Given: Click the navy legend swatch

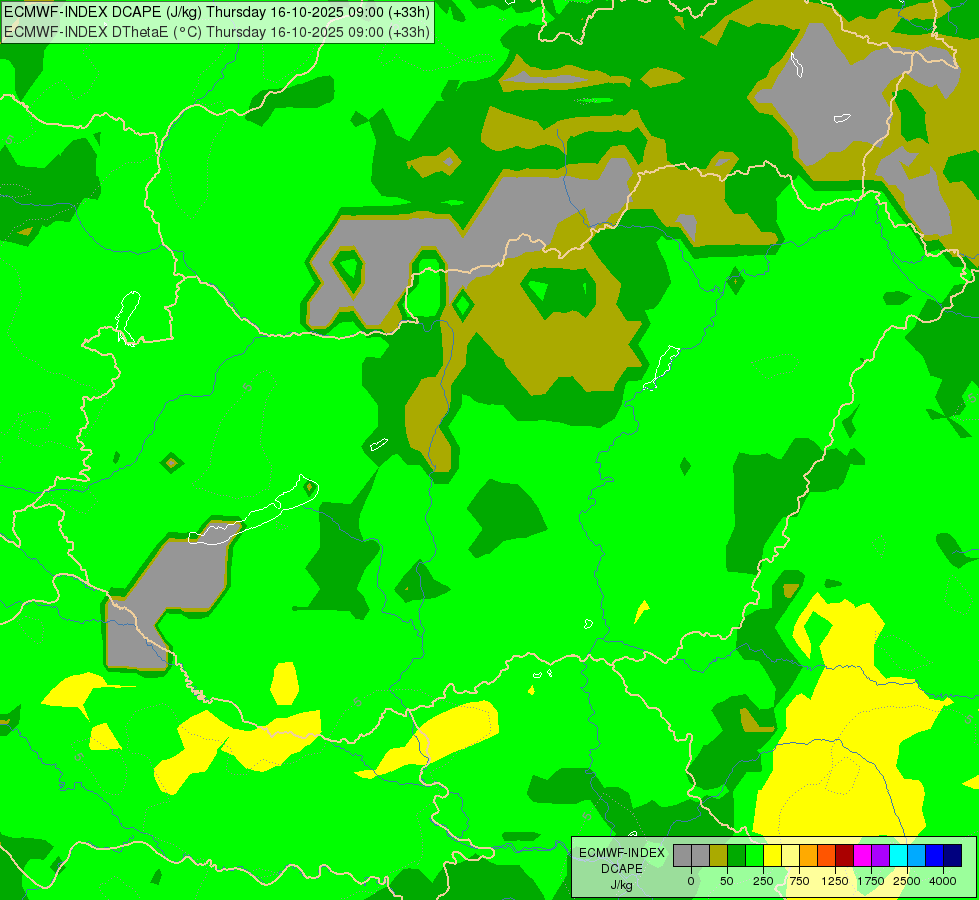Looking at the screenshot, I should coord(953,856).
